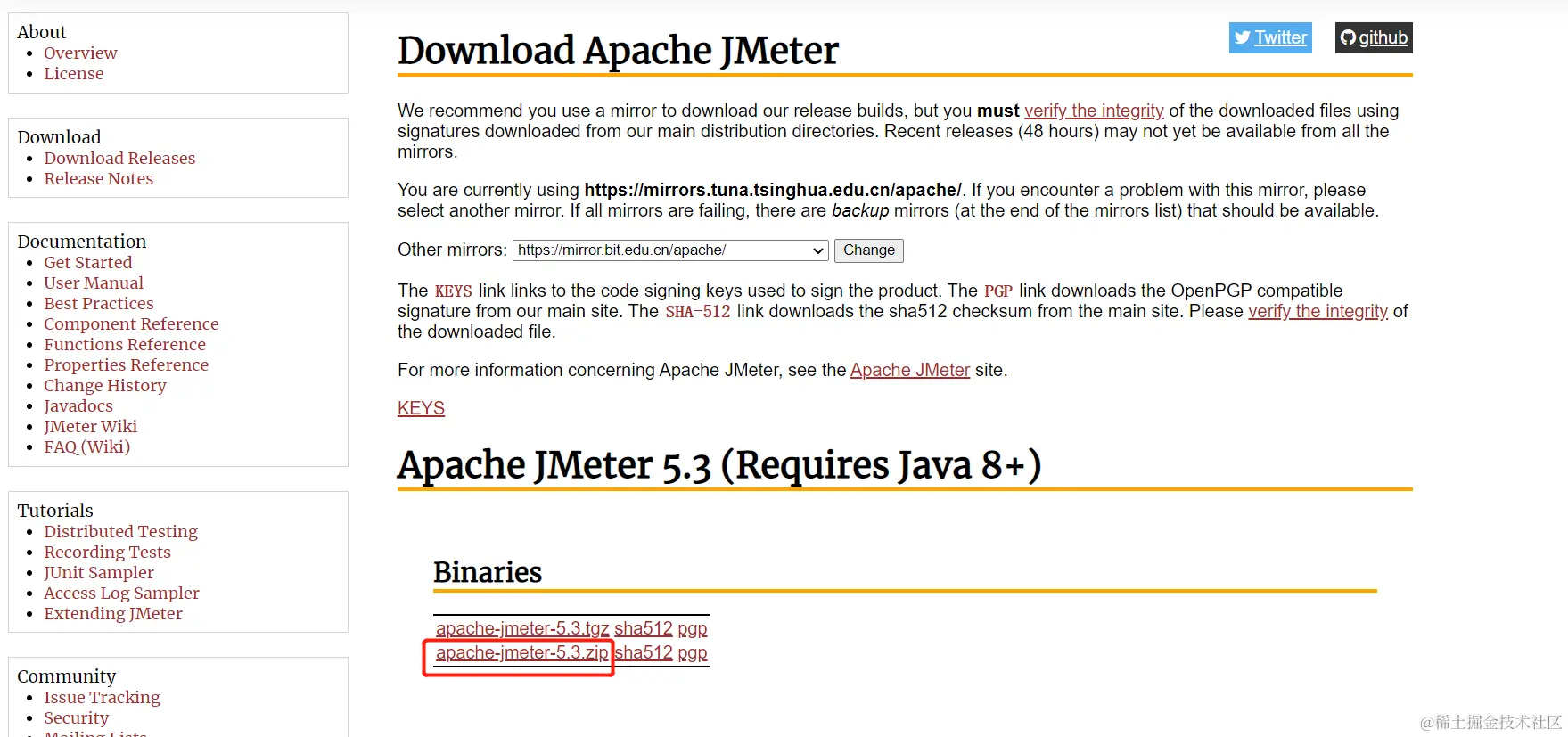
Task: Click the 'Documentation' sidebar heading
Action: [x=82, y=242]
